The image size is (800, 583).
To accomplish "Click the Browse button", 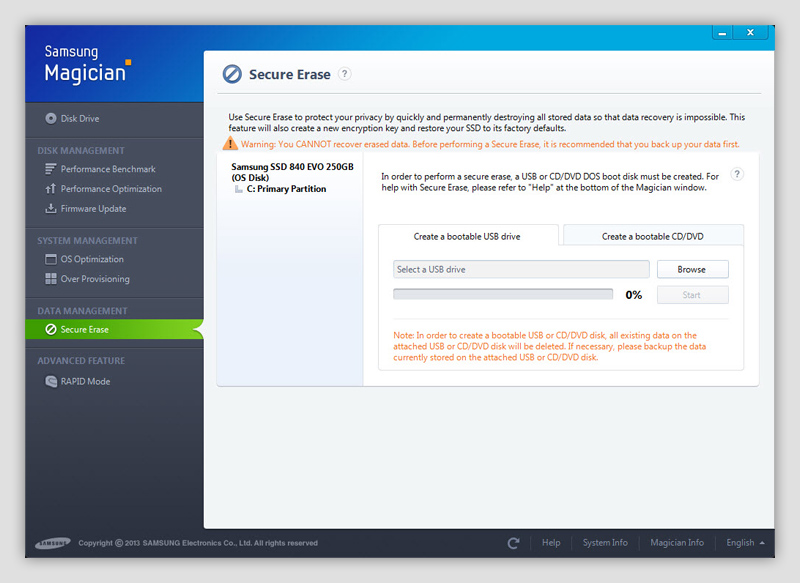I will click(x=692, y=269).
